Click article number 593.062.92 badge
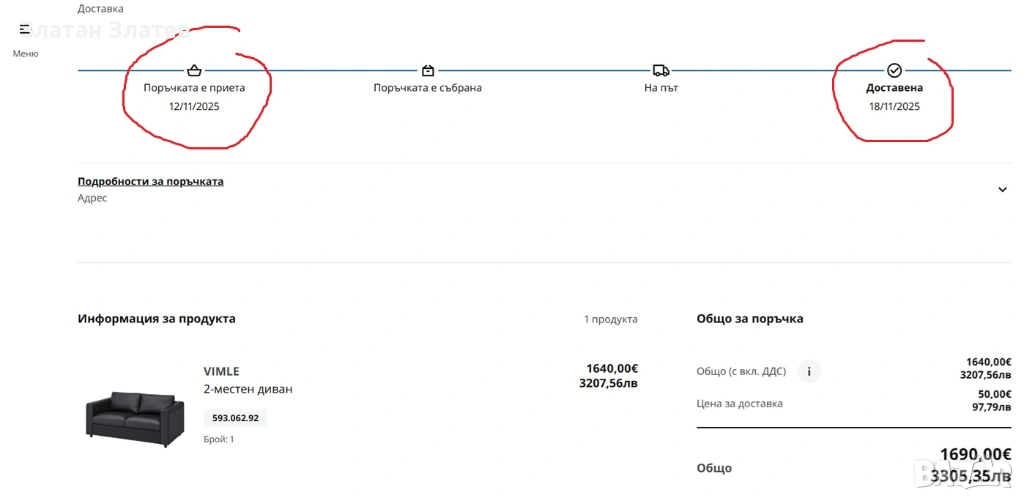Viewport: 1024px width, 501px height. click(x=235, y=418)
